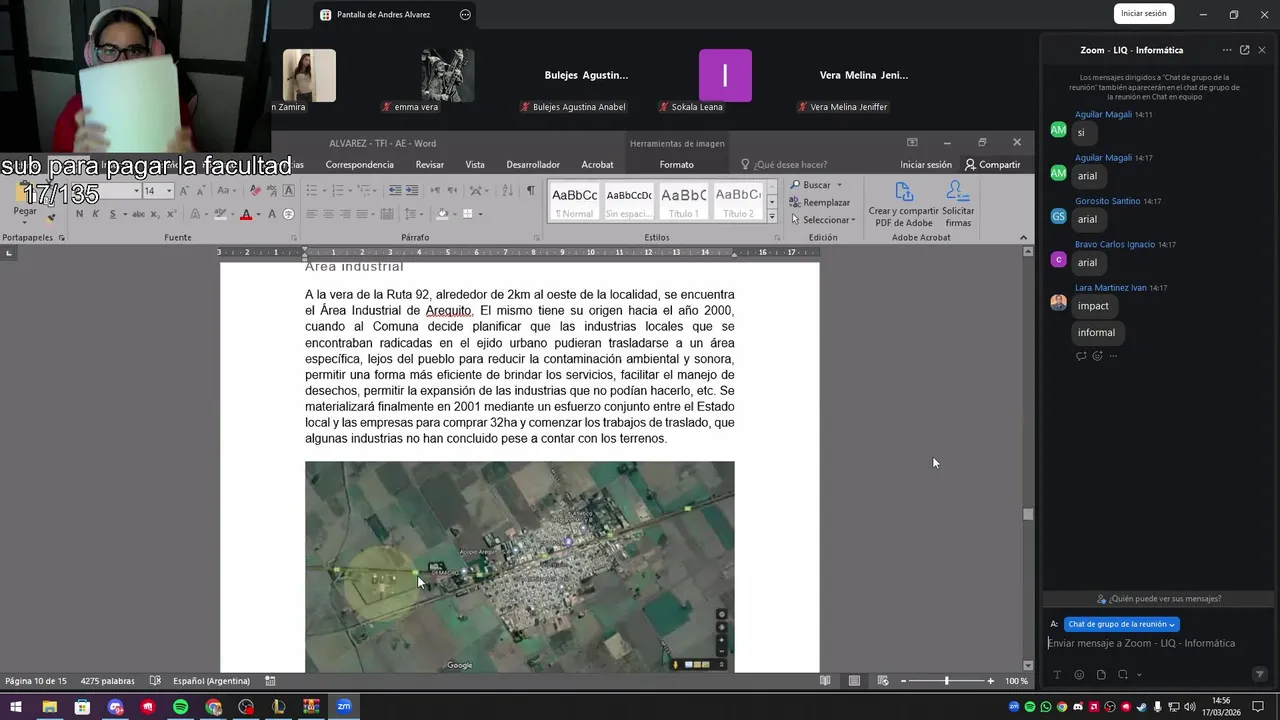
Task: Attach a file in the chat toolbar
Action: coord(1101,675)
